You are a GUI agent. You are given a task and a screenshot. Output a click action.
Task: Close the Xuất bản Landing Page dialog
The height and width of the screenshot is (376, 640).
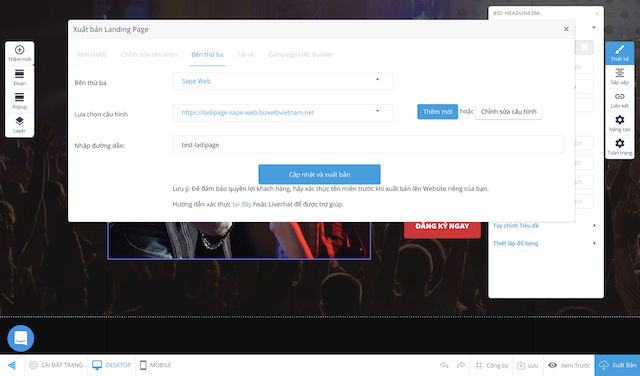[566, 29]
